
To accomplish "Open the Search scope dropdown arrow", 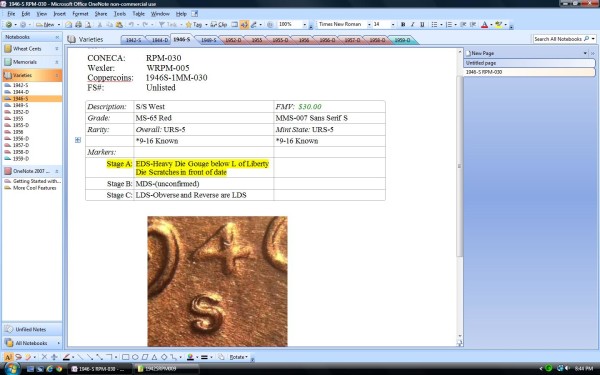I will (x=593, y=39).
